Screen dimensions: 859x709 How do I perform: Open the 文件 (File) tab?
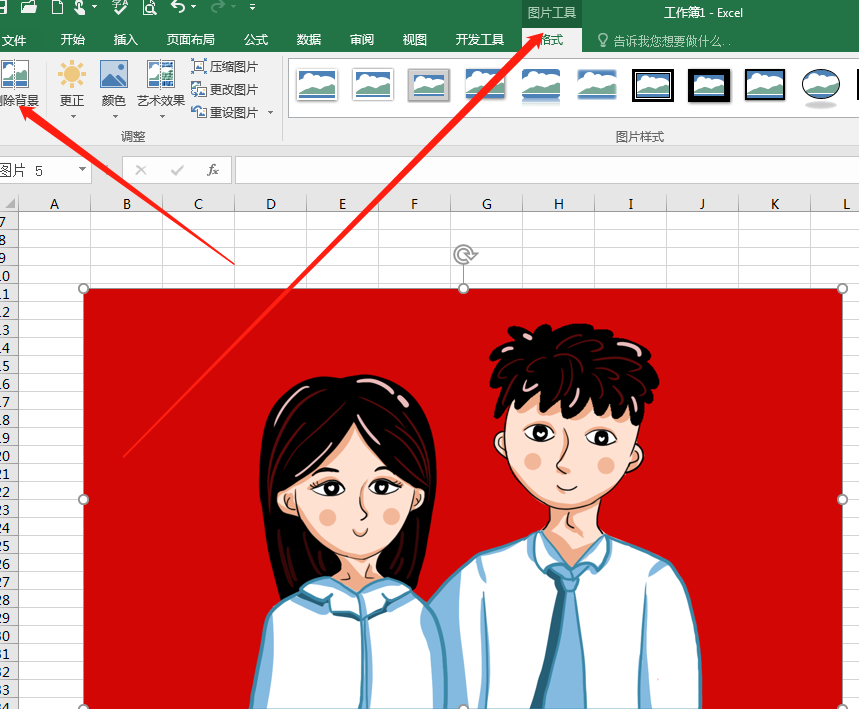pyautogui.click(x=13, y=40)
